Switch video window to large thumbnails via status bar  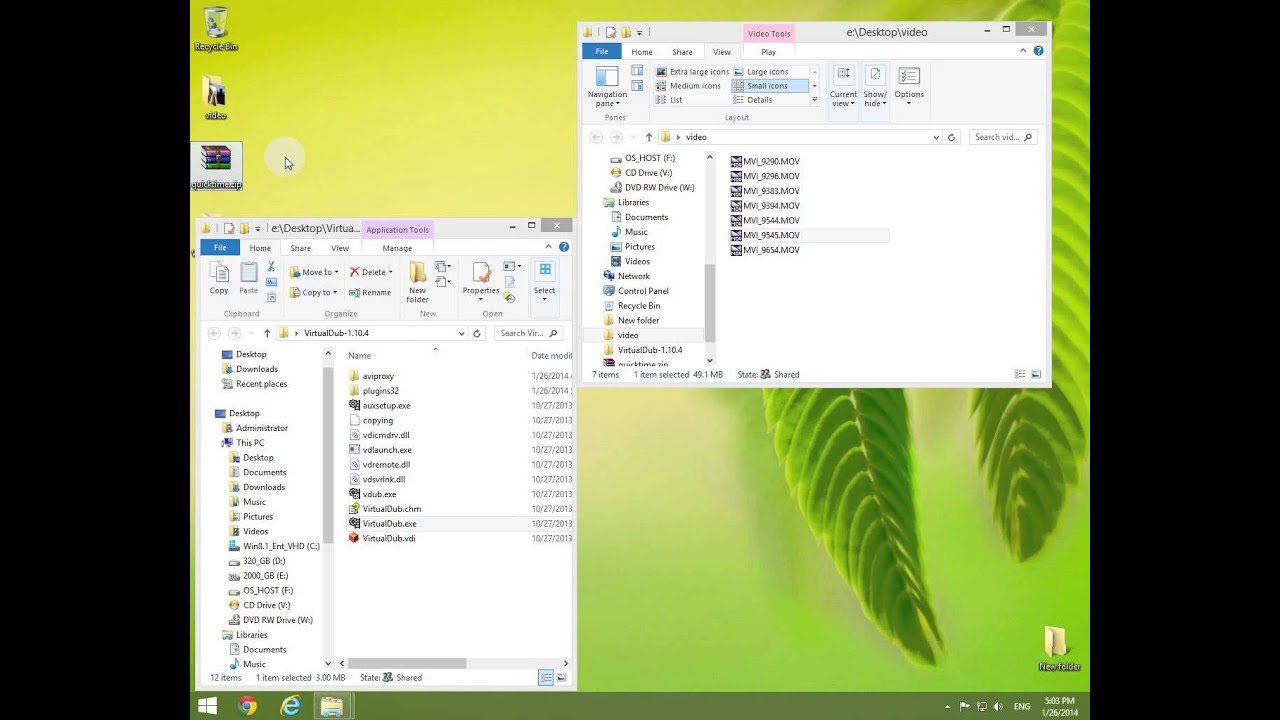click(1036, 374)
